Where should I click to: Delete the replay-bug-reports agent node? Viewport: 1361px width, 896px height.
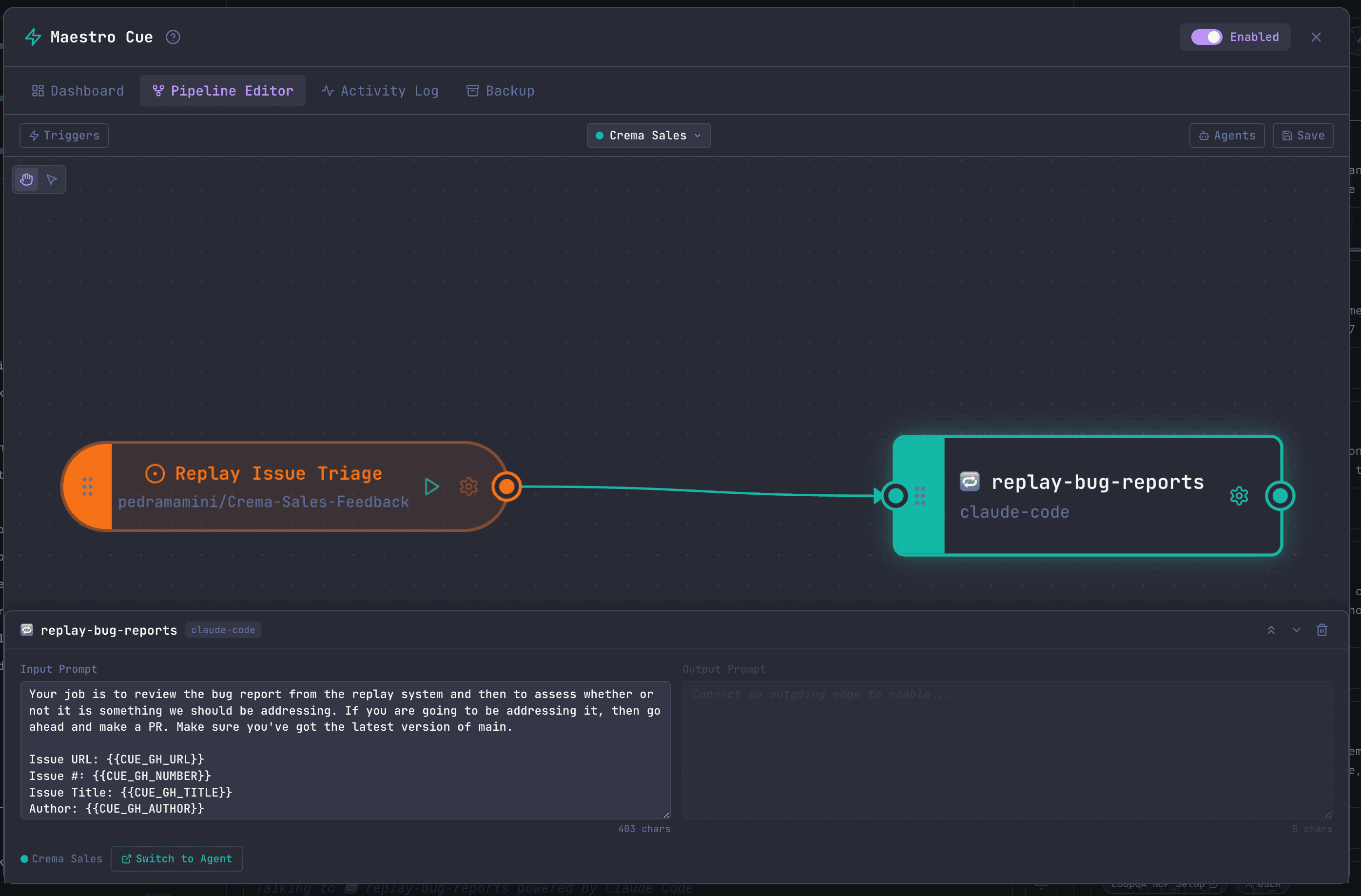[x=1322, y=630]
